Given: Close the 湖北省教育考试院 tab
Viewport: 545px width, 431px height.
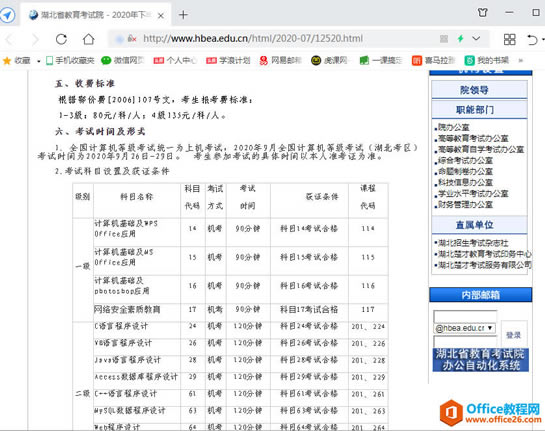Looking at the screenshot, I should (161, 16).
